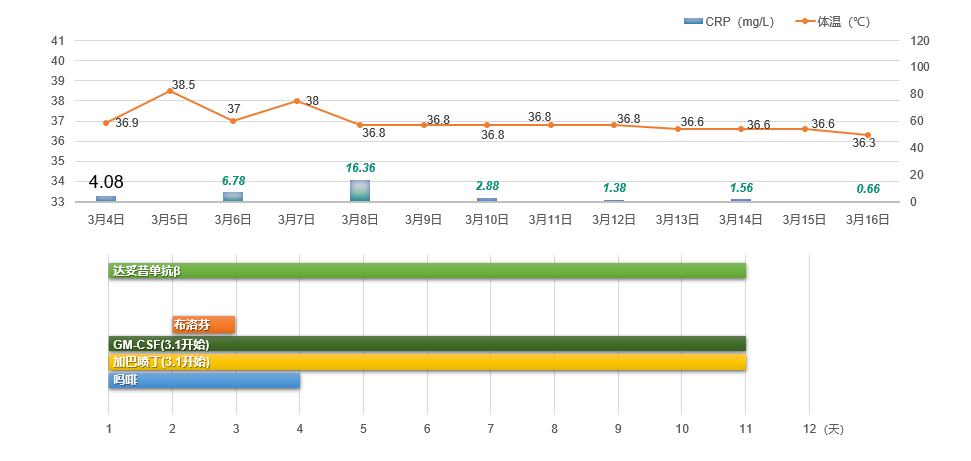This screenshot has width=971, height=461.
Task: Click the 0.66 CRP value label
Action: 868,190
